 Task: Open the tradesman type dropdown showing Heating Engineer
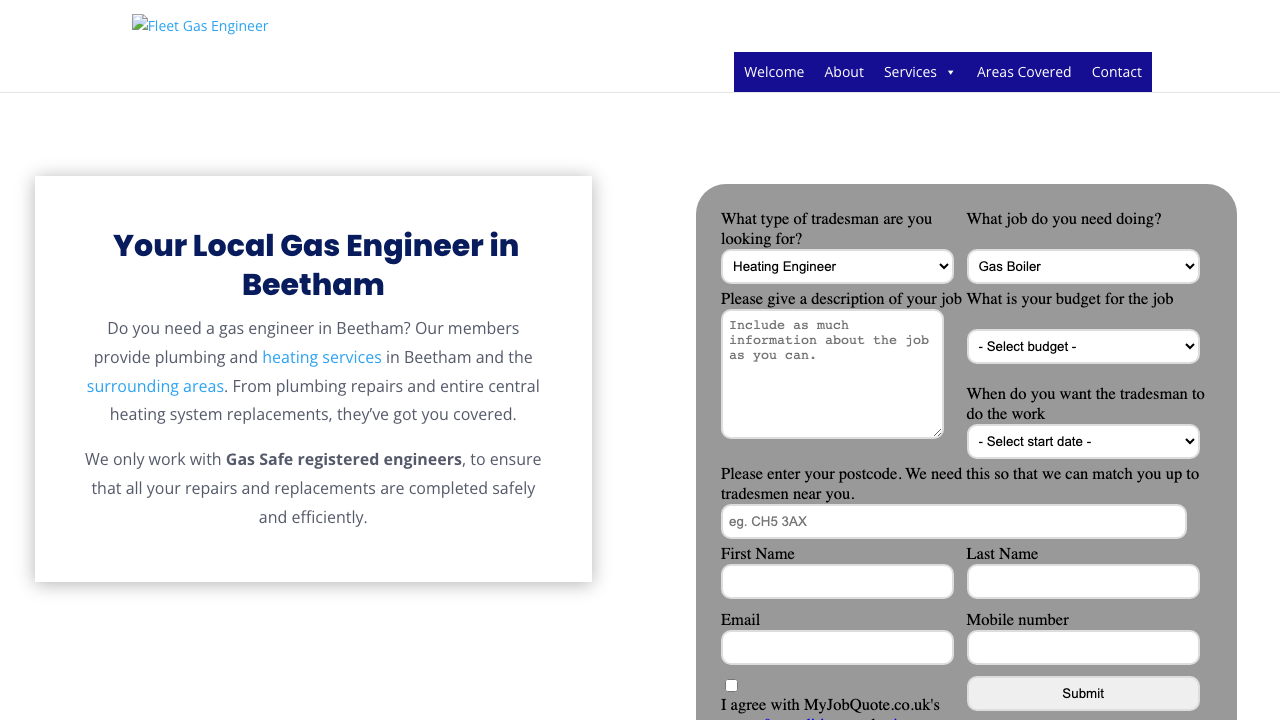(x=836, y=266)
